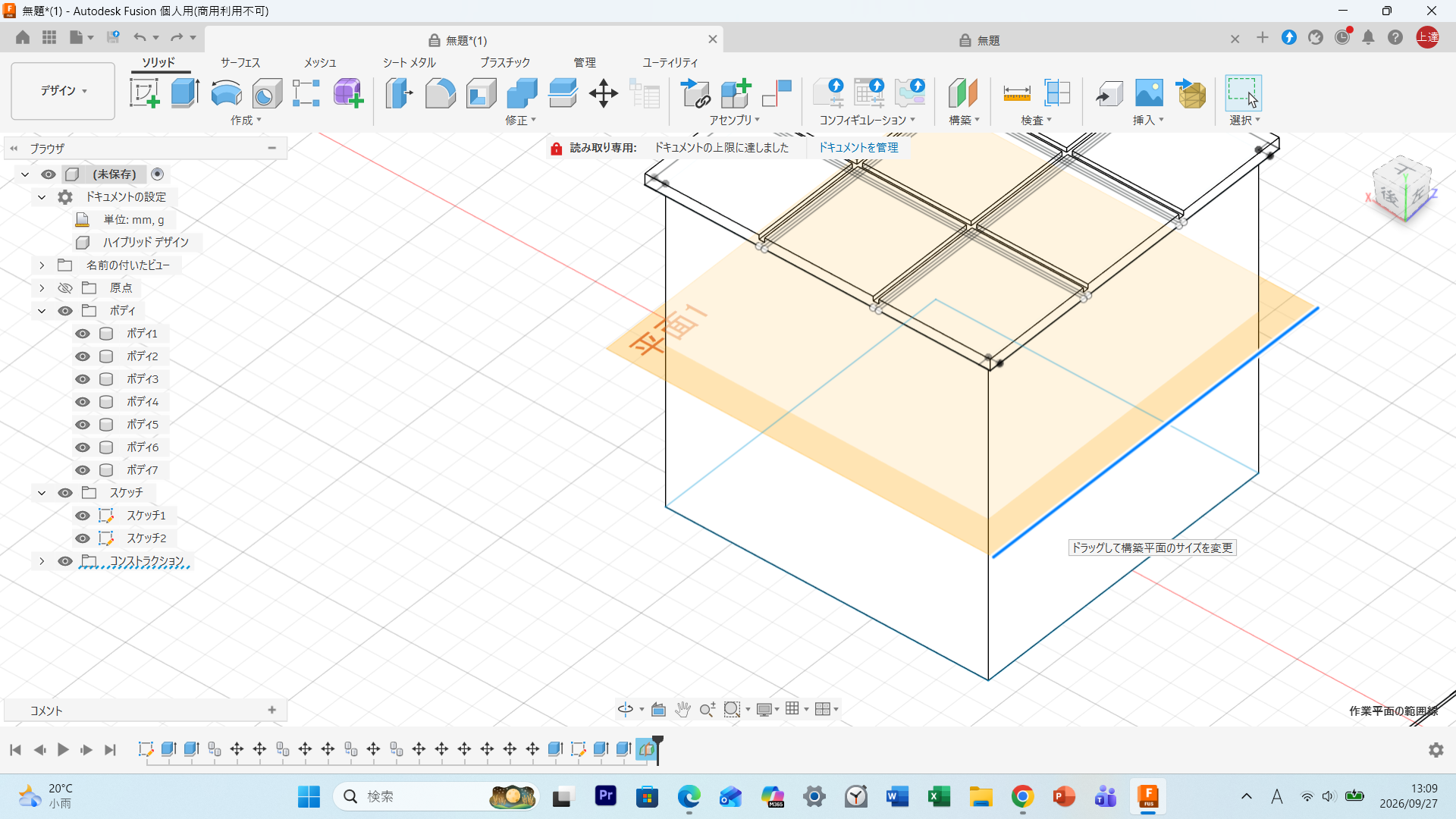Toggle visibility of ボディ7
The height and width of the screenshot is (819, 1456).
click(83, 470)
